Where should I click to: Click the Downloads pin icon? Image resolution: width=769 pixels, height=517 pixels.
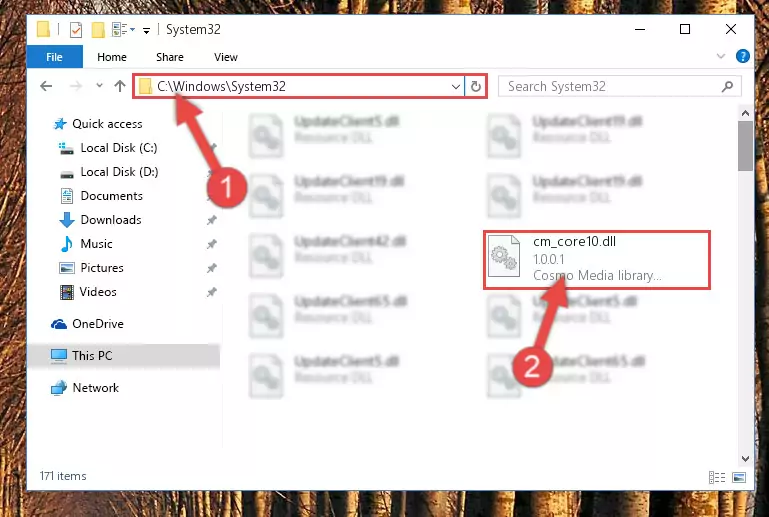[x=211, y=220]
